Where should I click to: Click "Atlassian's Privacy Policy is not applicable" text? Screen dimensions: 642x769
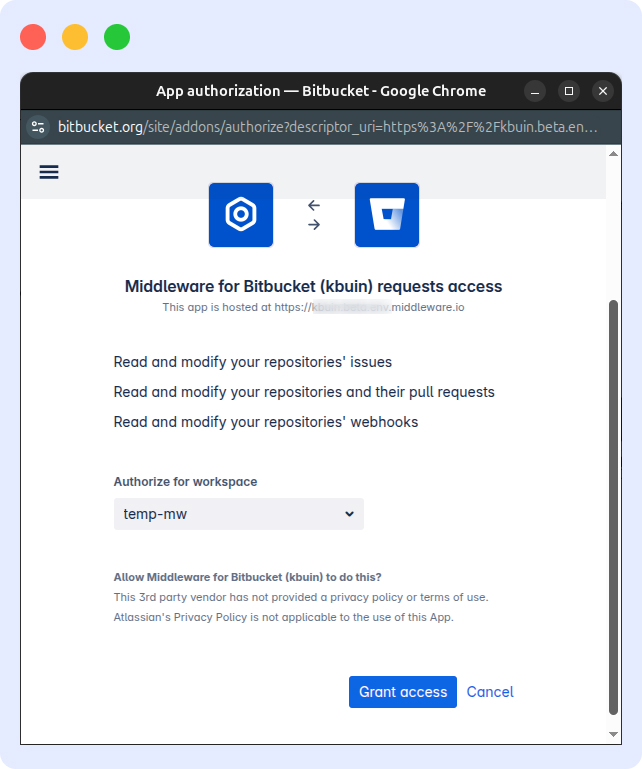[283, 617]
